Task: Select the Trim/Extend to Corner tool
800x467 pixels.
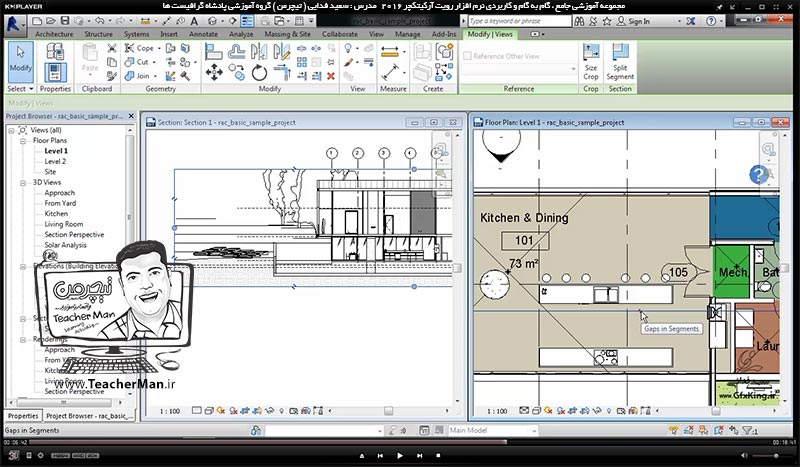Action: click(x=282, y=72)
